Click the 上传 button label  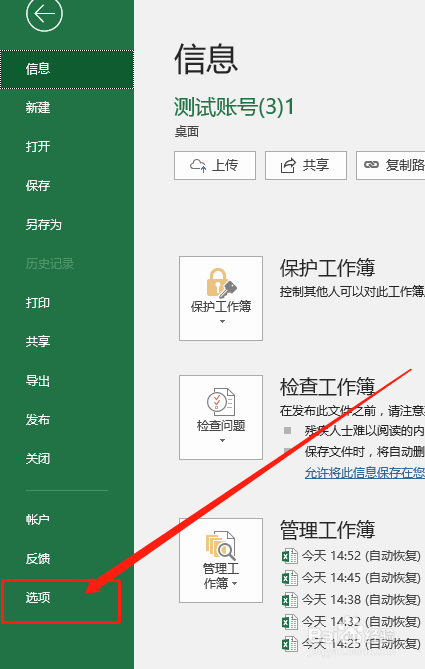[225, 165]
